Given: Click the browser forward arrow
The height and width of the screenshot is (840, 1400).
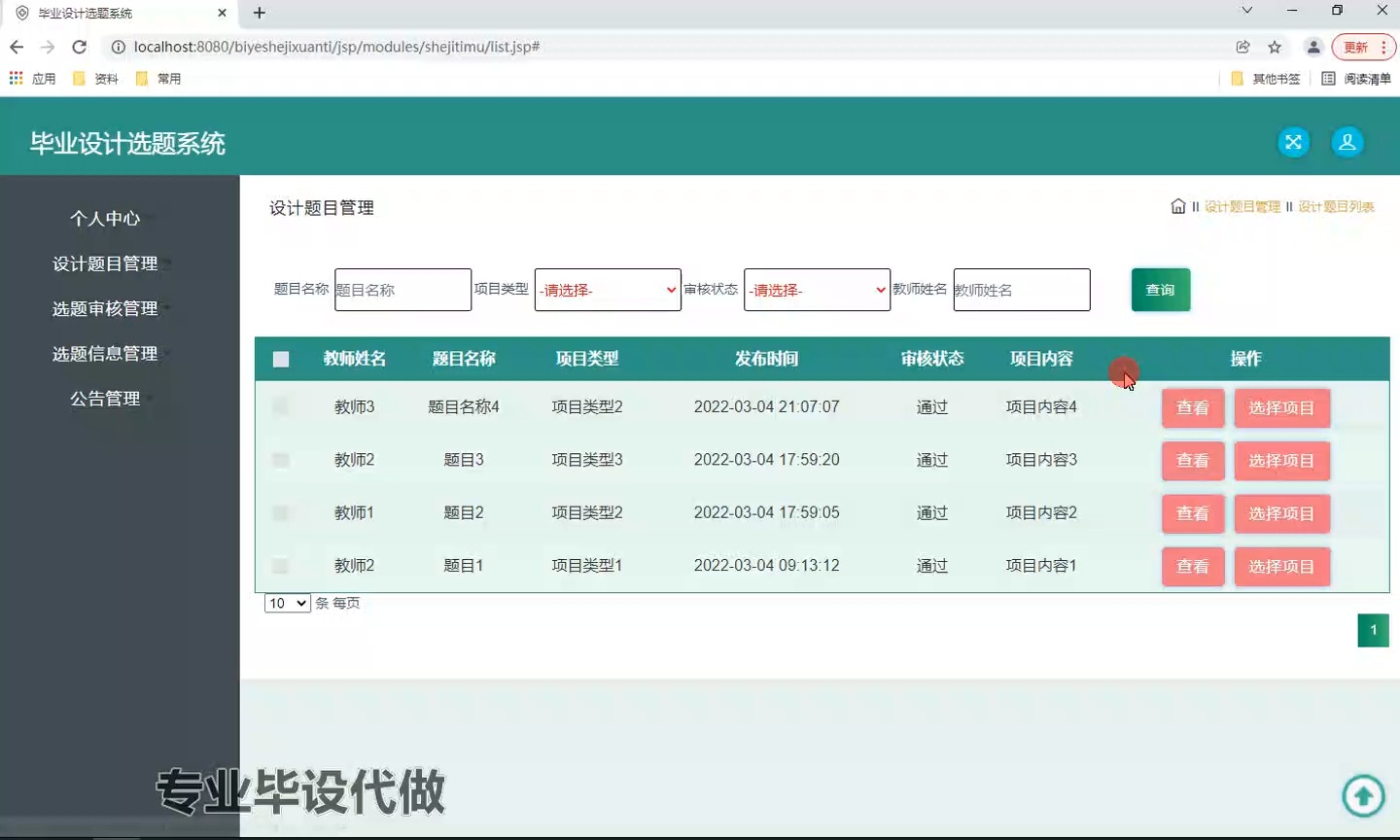Looking at the screenshot, I should pyautogui.click(x=48, y=47).
